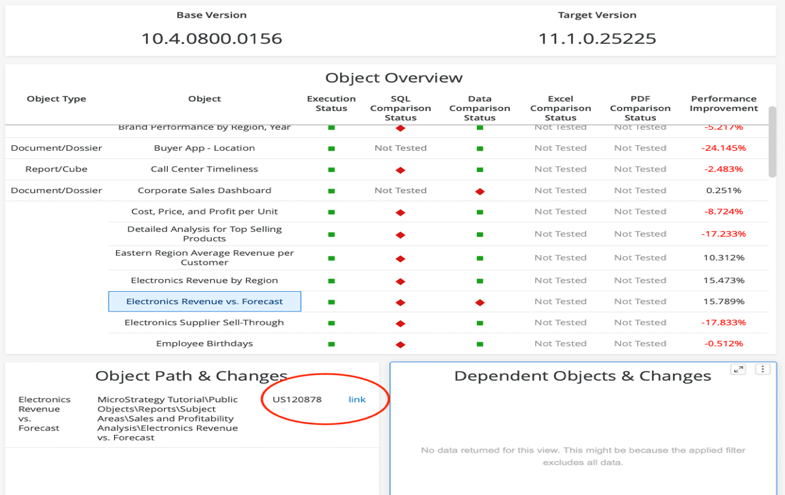785x495 pixels.
Task: Open the Dependent Objects panel three-dot menu
Action: tap(762, 369)
